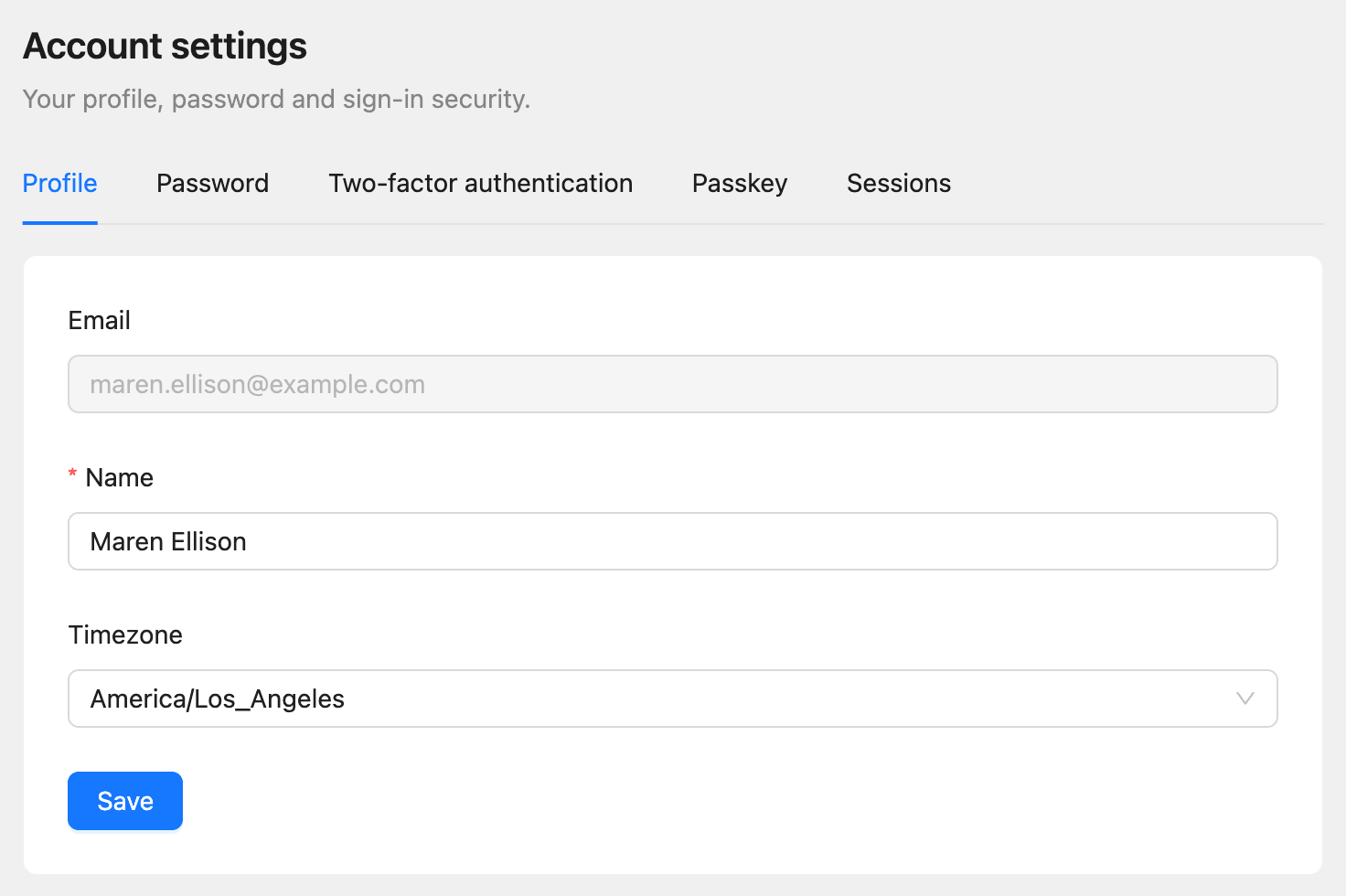
Task: Save the profile changes
Action: pos(125,801)
